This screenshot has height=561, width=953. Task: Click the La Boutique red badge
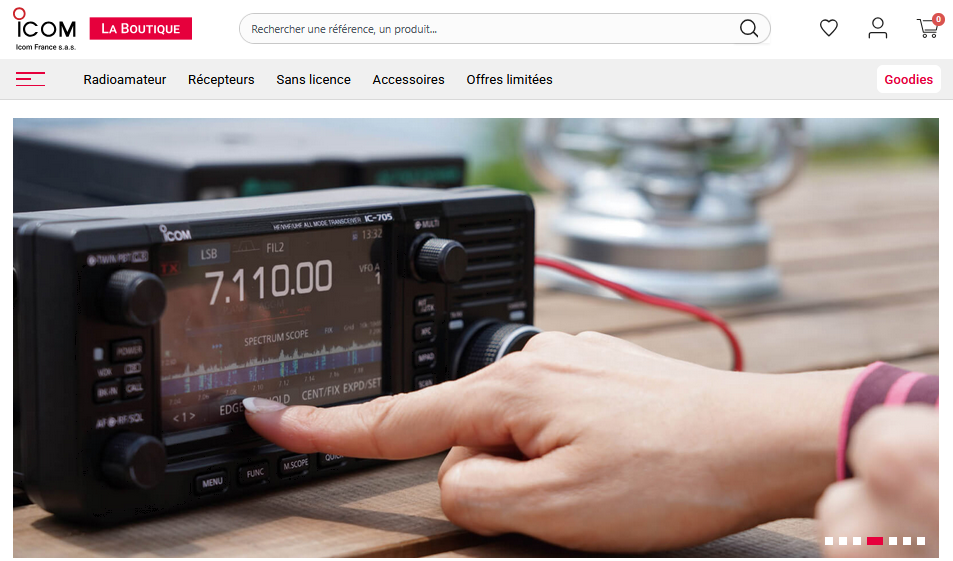tap(140, 29)
